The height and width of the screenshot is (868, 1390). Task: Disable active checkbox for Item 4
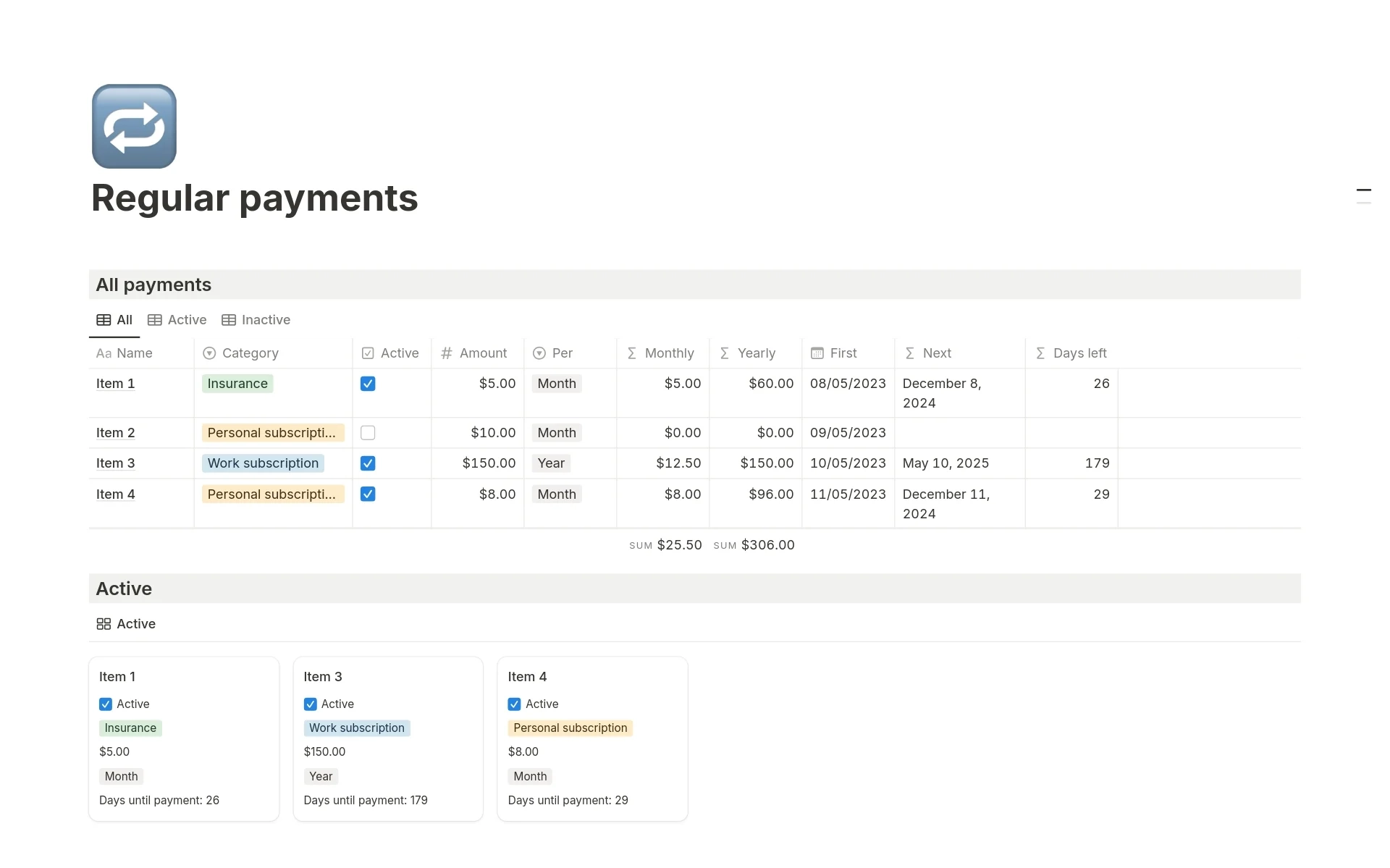point(367,494)
